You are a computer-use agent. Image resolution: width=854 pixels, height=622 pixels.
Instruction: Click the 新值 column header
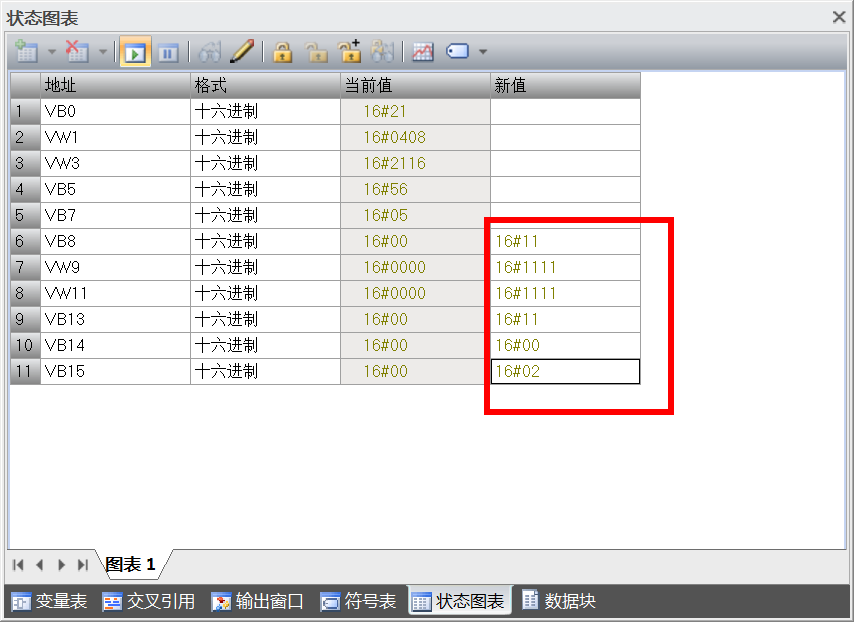coord(565,86)
